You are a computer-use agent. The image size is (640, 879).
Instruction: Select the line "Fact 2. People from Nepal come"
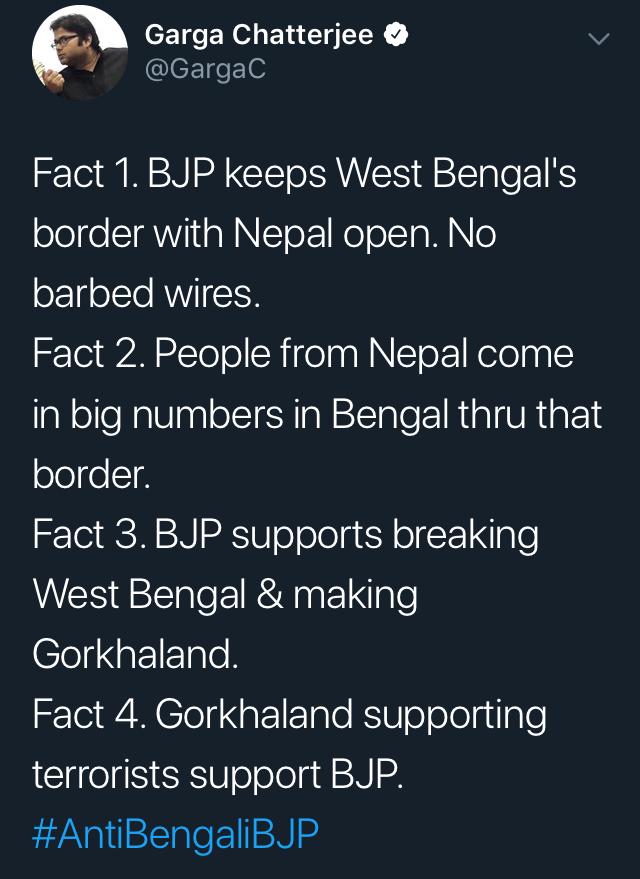click(303, 355)
